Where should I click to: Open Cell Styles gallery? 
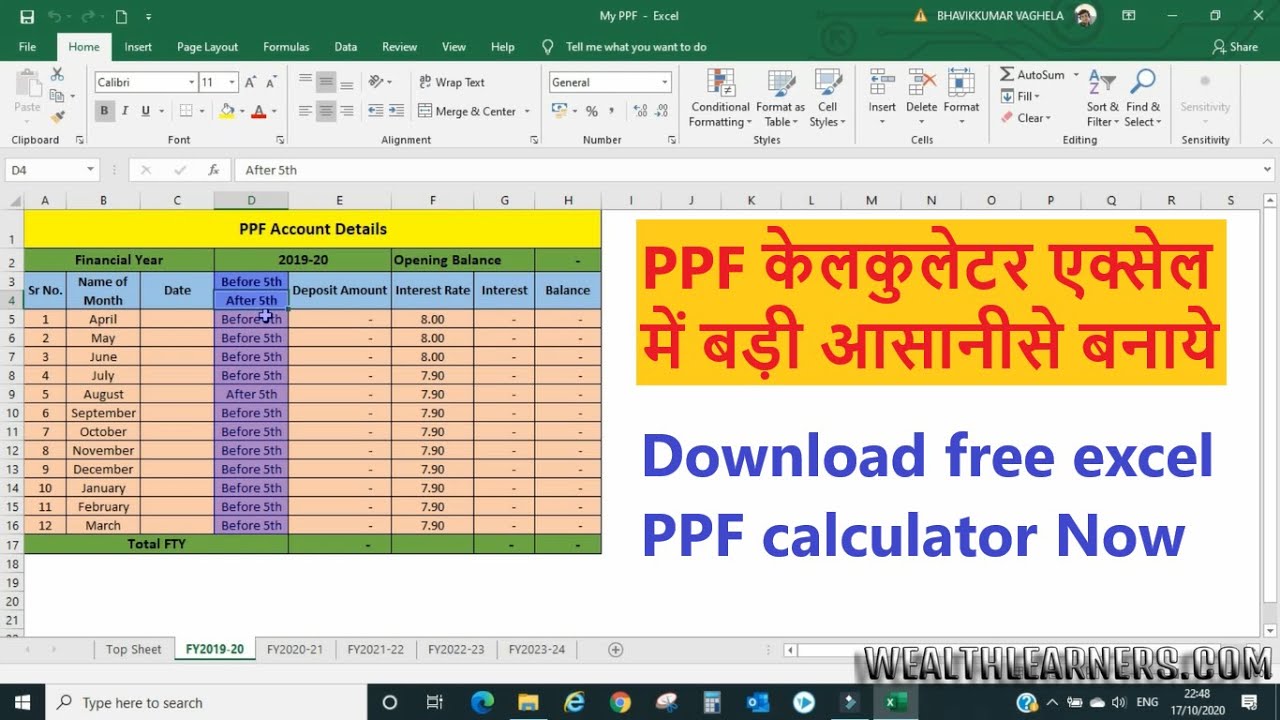(x=827, y=98)
